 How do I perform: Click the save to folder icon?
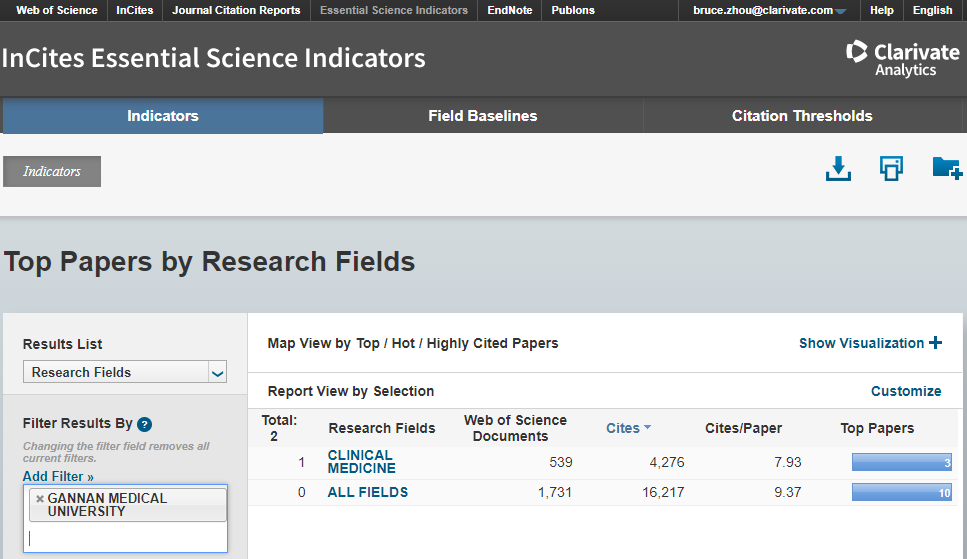(x=946, y=168)
